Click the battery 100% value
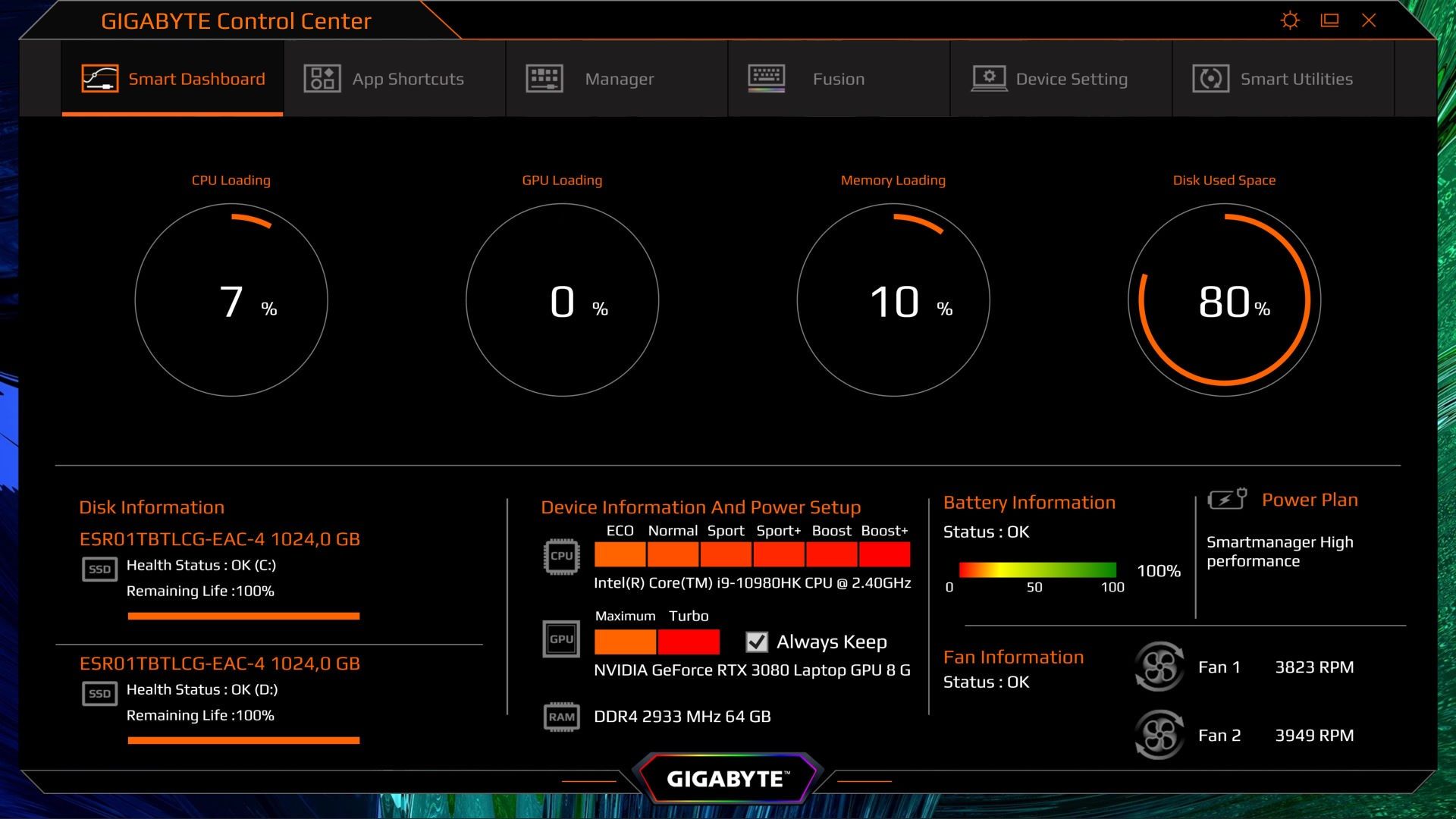This screenshot has height=819, width=1456. [x=1159, y=571]
